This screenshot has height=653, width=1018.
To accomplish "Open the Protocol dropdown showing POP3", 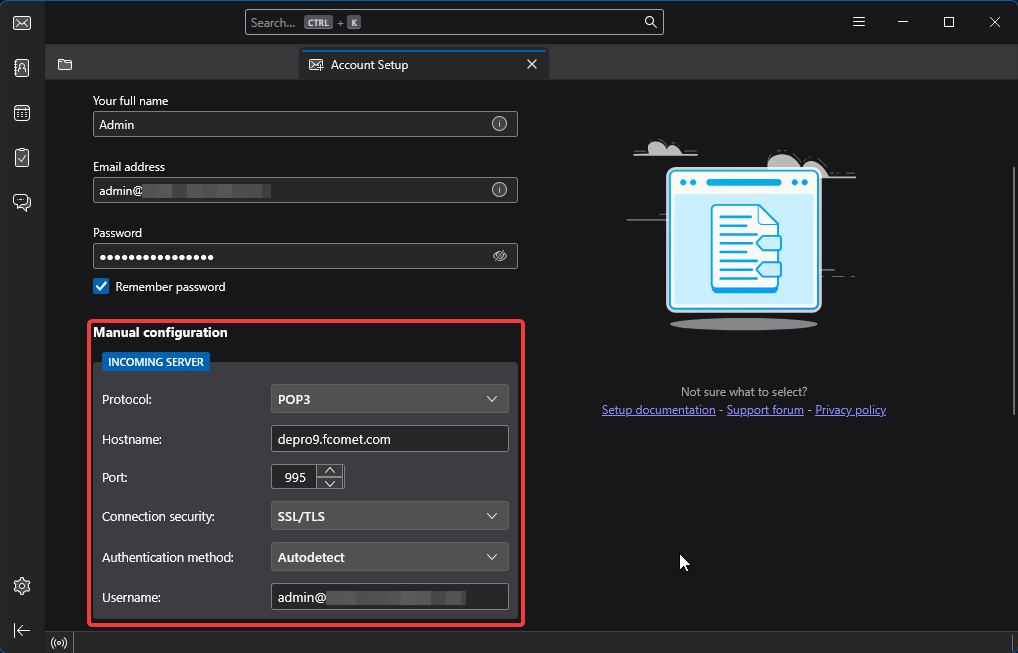I will click(x=390, y=399).
